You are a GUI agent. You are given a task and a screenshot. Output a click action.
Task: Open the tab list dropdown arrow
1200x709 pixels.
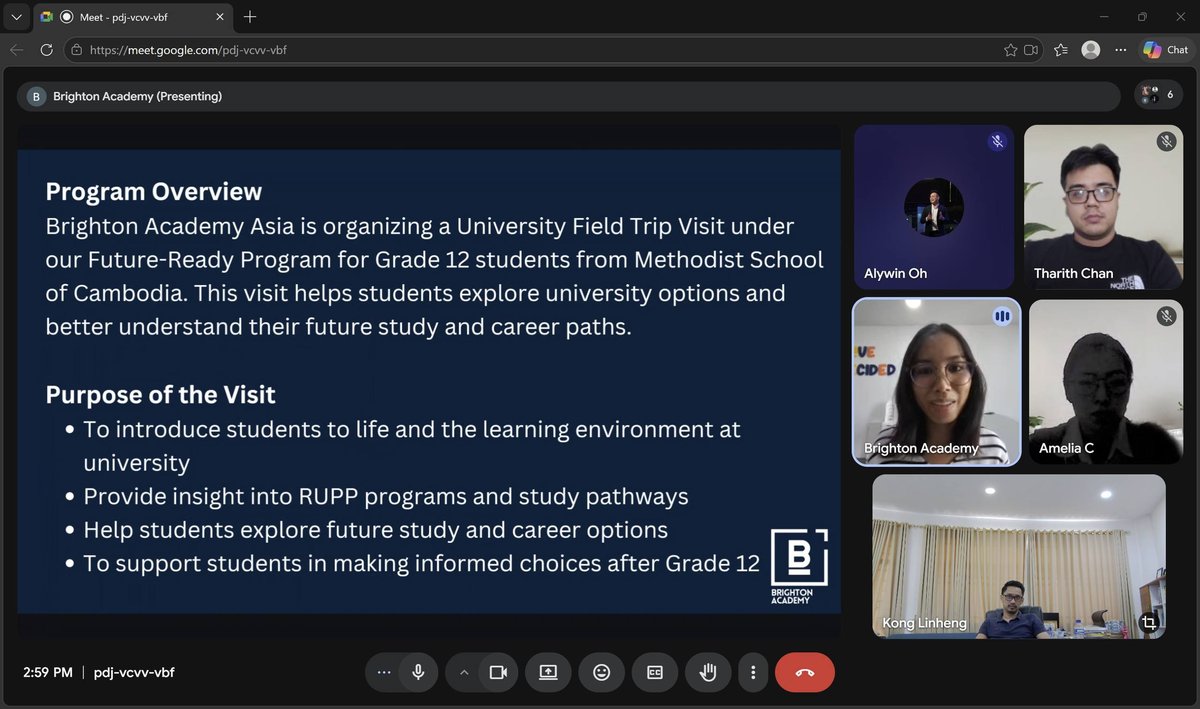(x=15, y=17)
